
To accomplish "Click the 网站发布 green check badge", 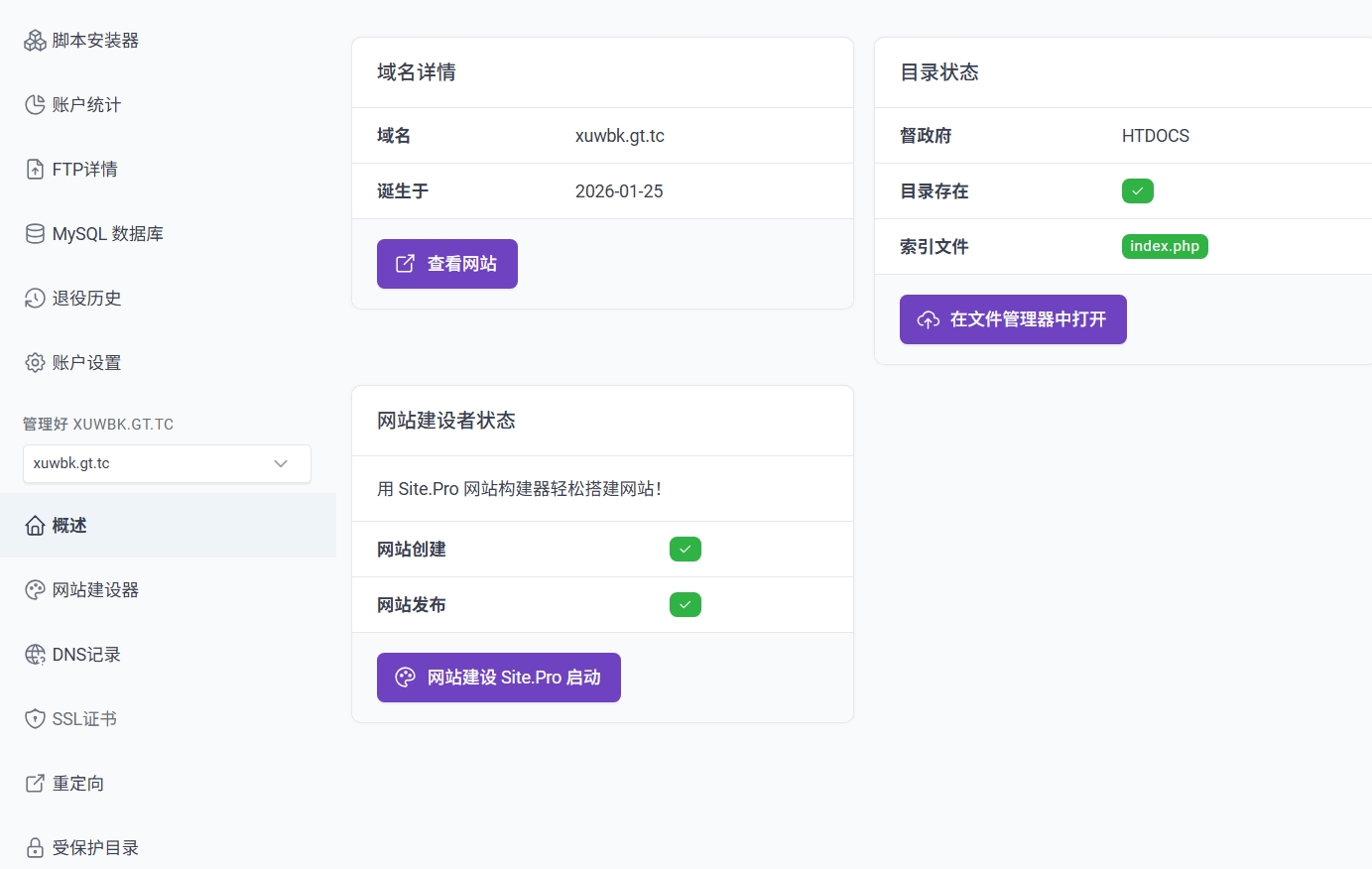I will (x=685, y=604).
